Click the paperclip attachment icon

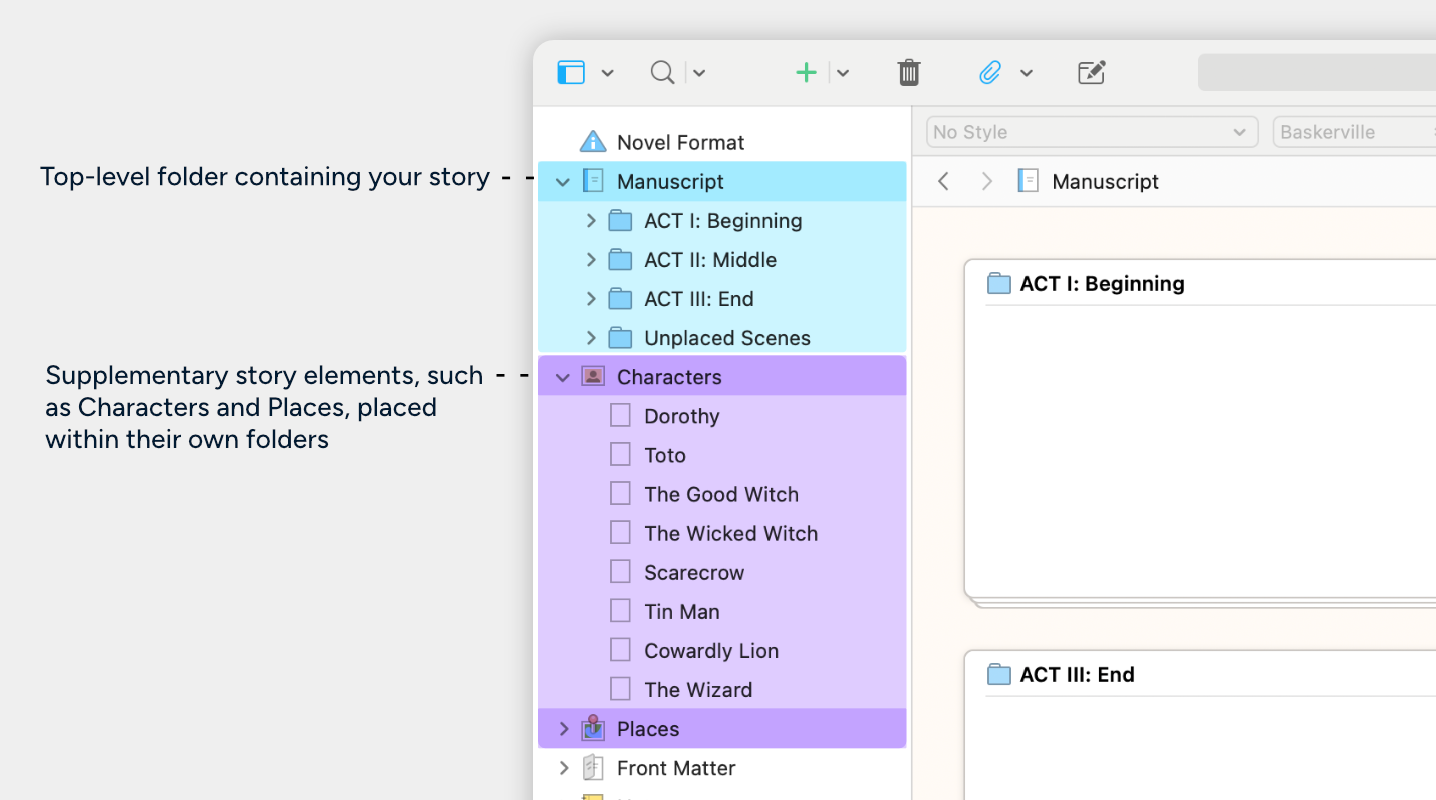990,72
